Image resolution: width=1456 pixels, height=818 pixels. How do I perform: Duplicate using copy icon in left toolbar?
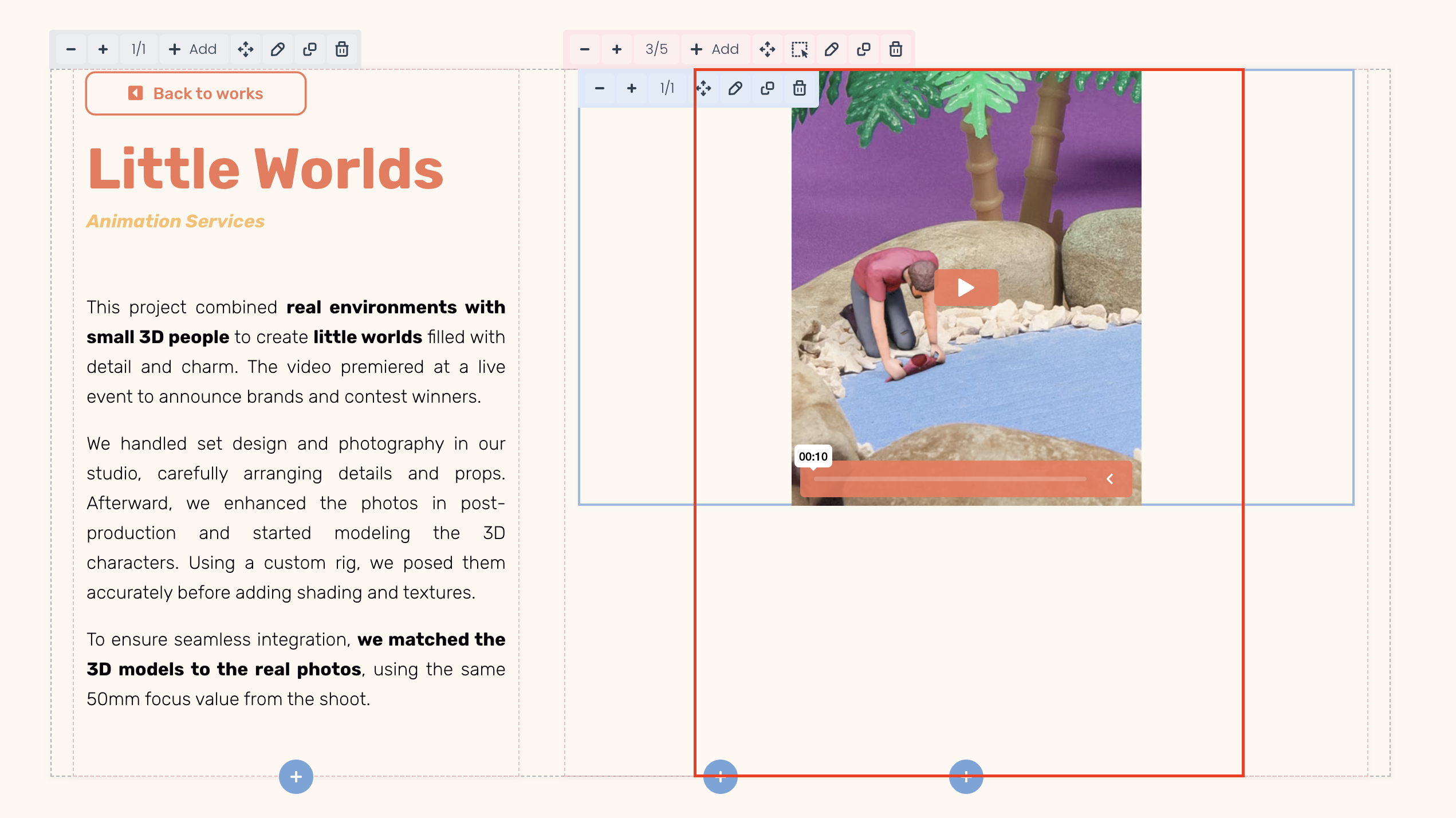coord(310,49)
